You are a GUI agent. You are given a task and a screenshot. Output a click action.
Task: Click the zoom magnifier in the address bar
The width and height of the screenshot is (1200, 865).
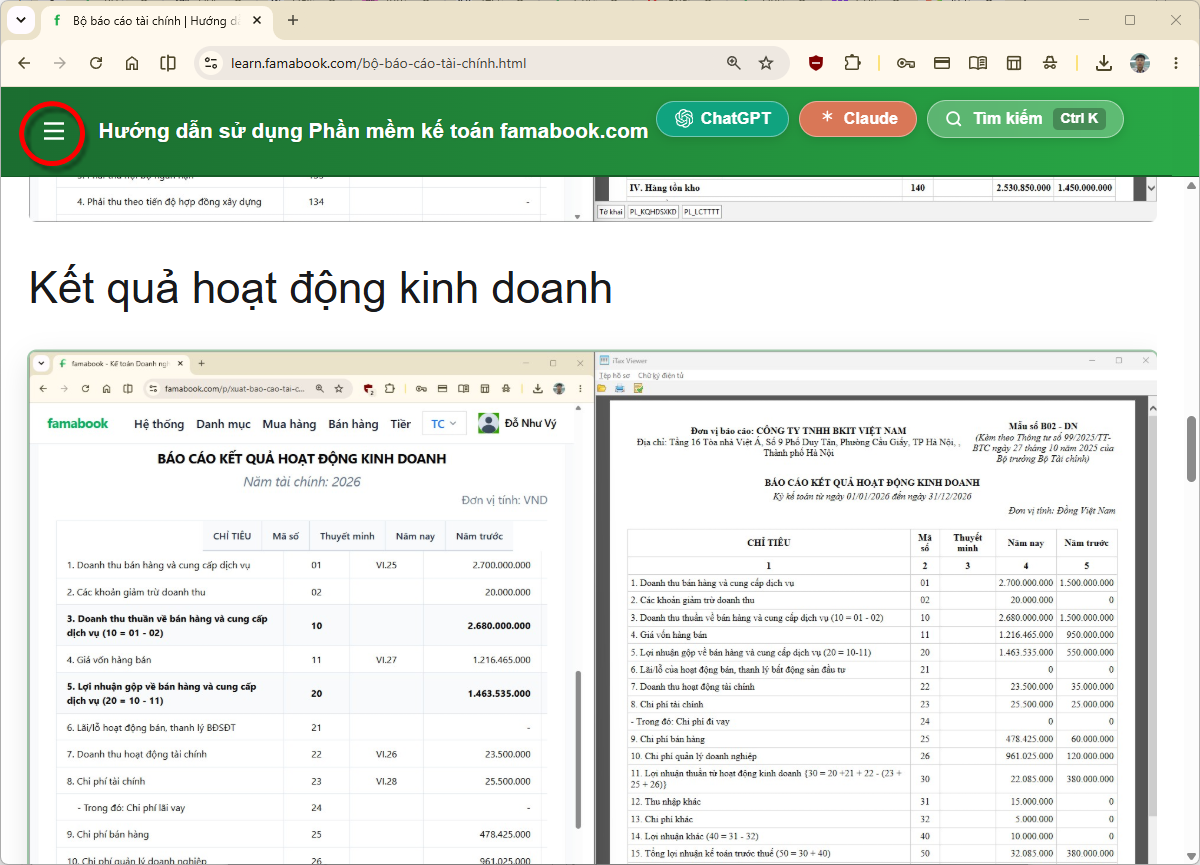734,63
